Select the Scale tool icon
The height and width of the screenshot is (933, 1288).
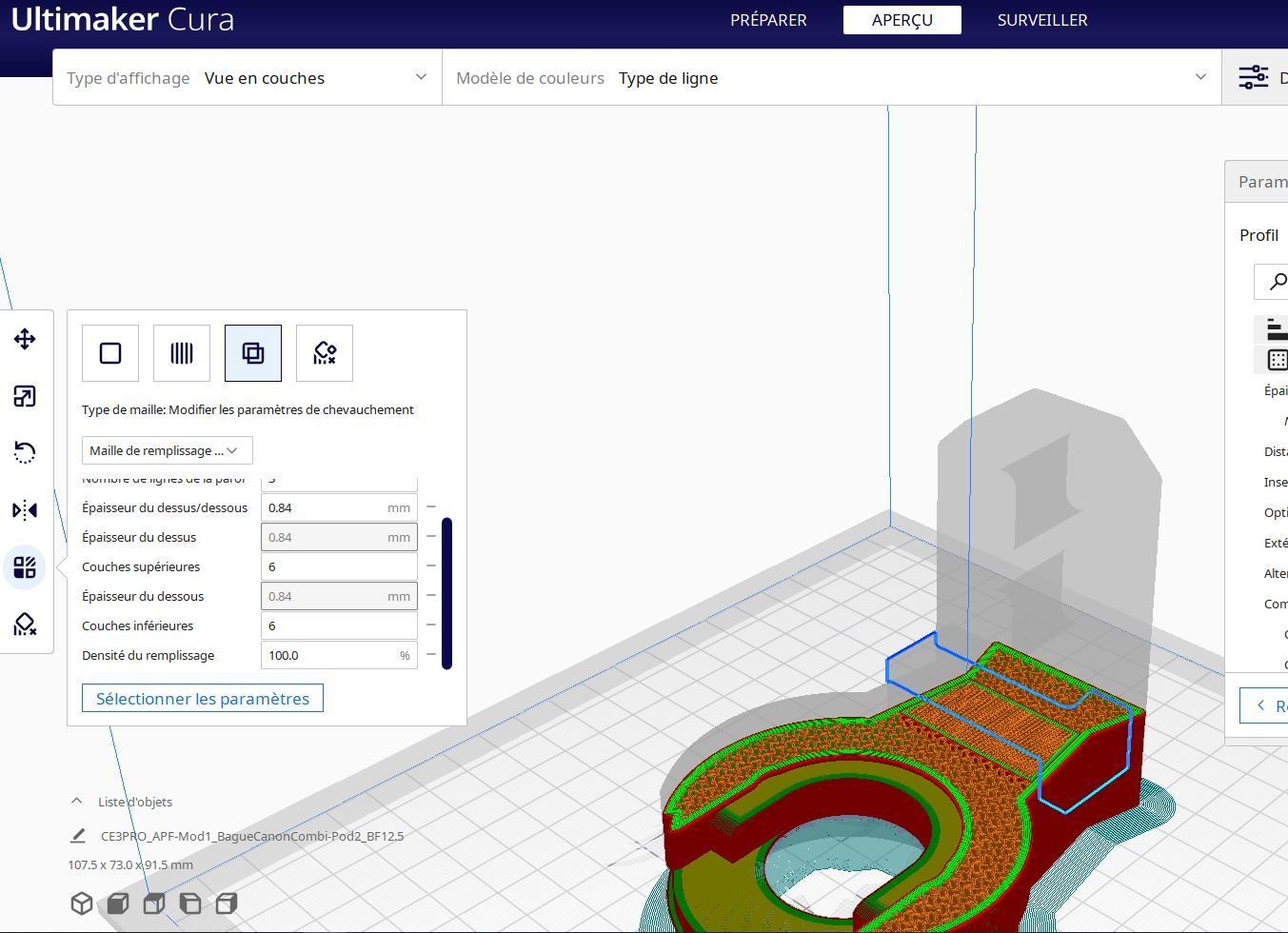pyautogui.click(x=25, y=396)
